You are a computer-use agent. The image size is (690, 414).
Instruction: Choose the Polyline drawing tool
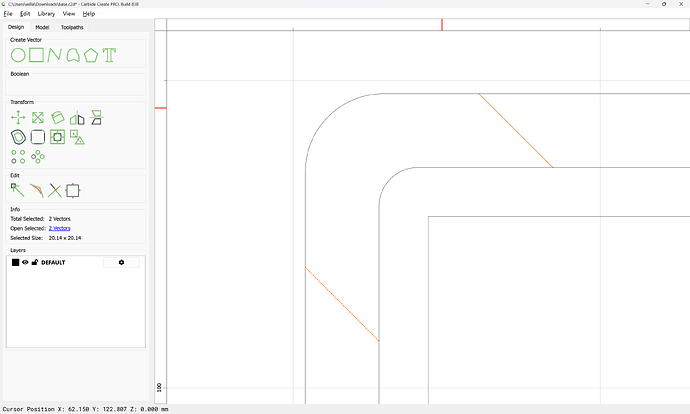(x=54, y=55)
